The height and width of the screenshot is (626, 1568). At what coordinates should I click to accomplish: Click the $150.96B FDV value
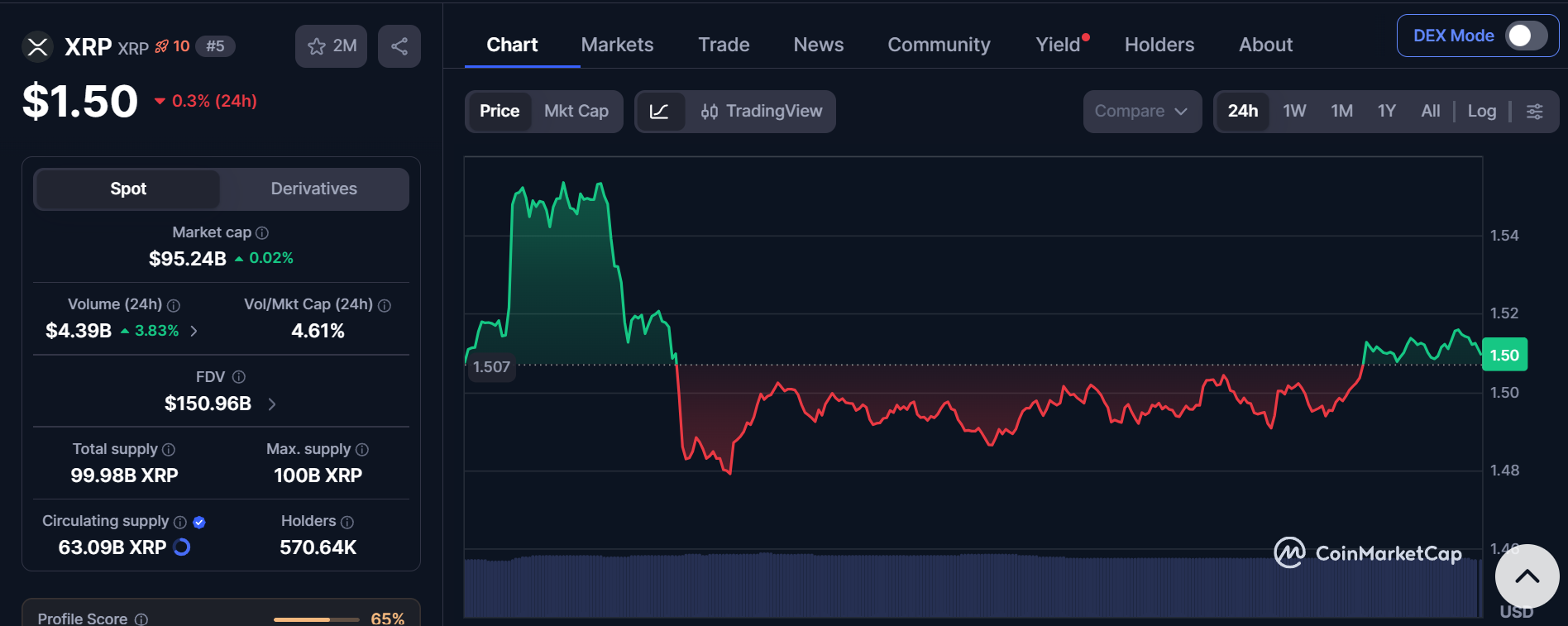click(208, 404)
